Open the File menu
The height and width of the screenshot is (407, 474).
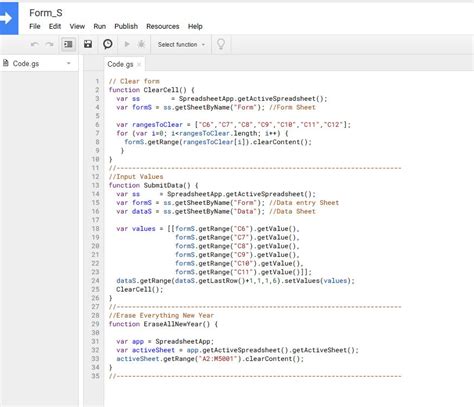pos(35,26)
